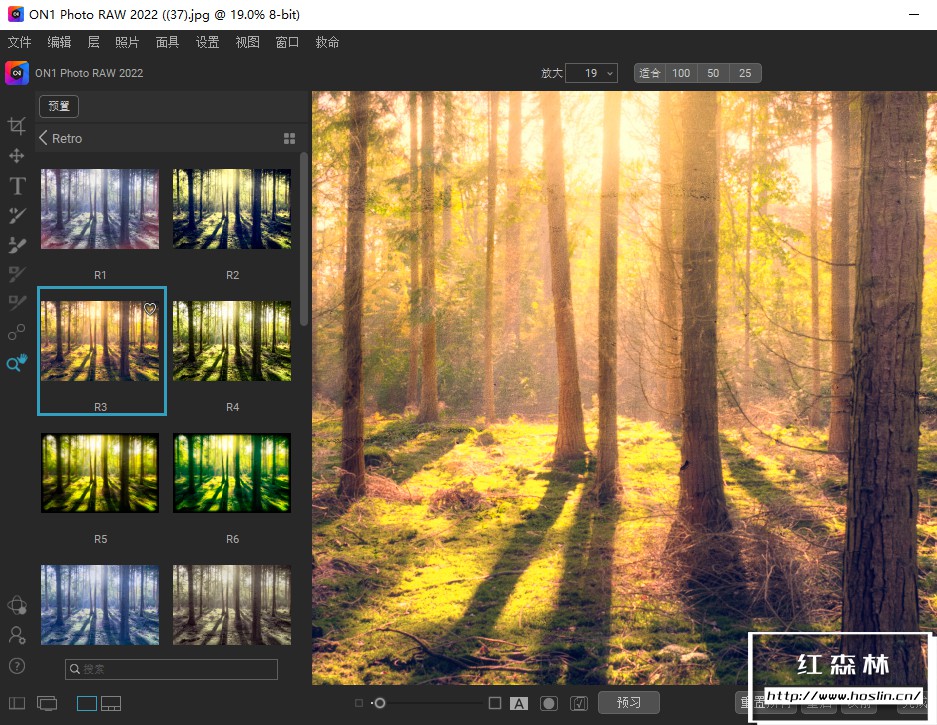937x725 pixels.
Task: Toggle favorite heart on R3 preset
Action: coord(150,310)
